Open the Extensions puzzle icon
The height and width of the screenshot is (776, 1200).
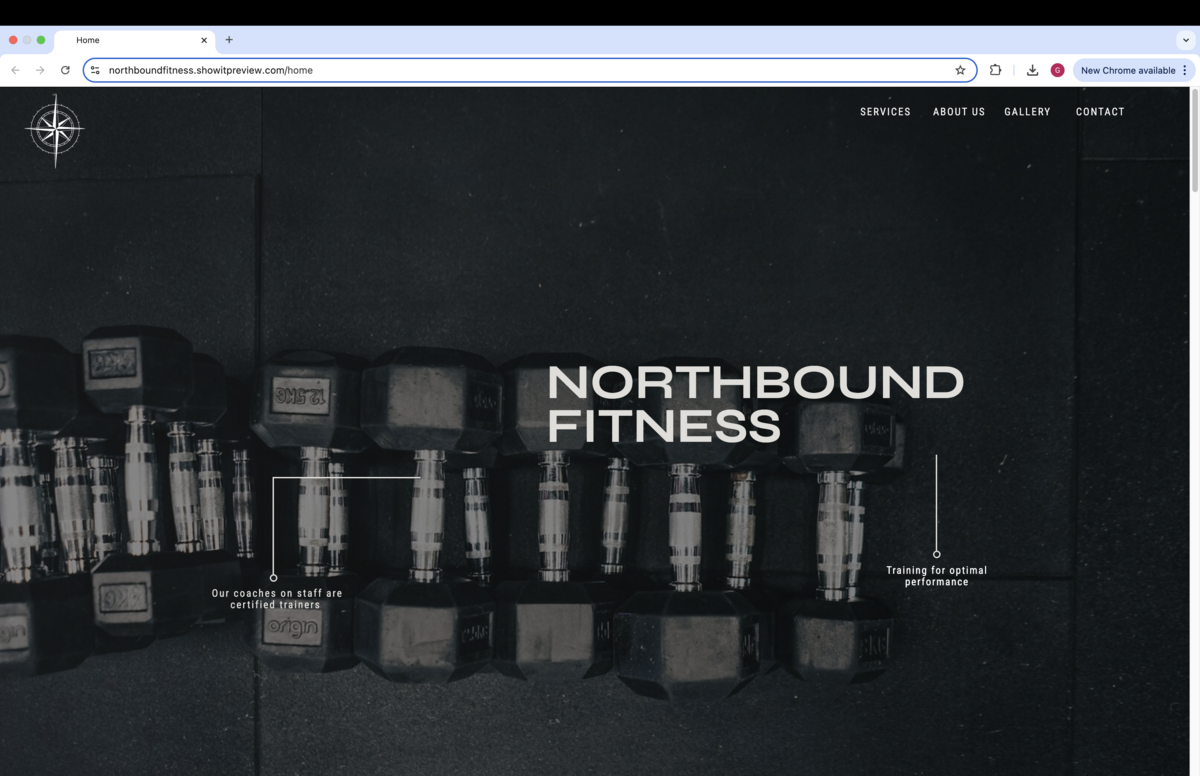coord(995,70)
